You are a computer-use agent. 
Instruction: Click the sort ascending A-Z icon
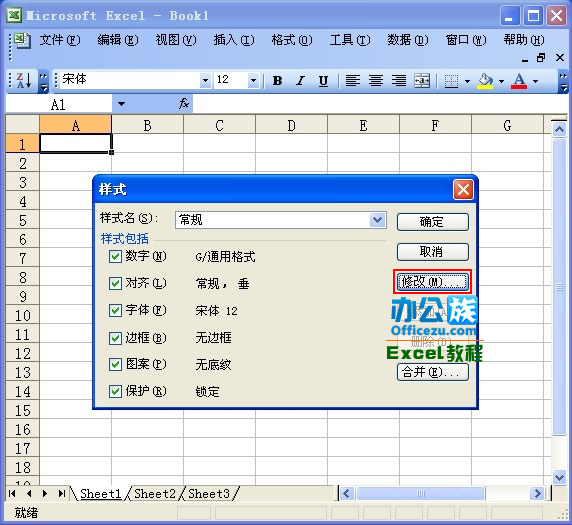click(24, 81)
